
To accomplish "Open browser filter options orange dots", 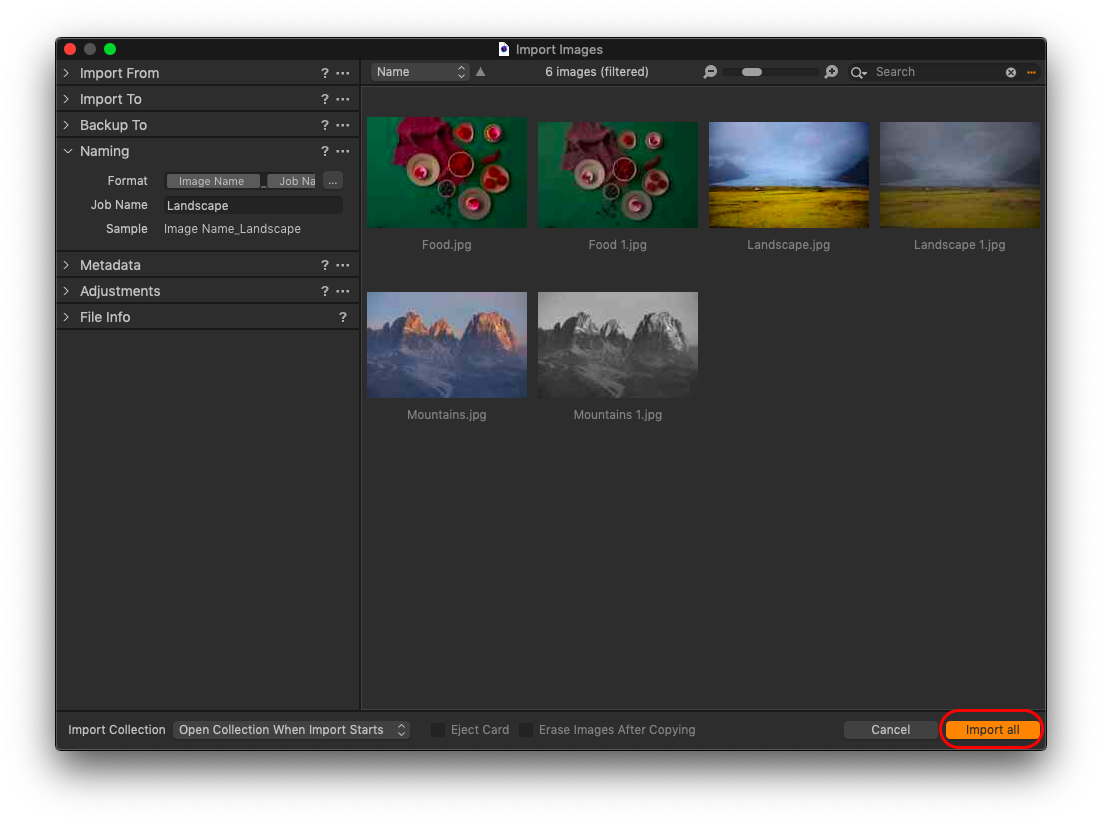I will [1032, 72].
